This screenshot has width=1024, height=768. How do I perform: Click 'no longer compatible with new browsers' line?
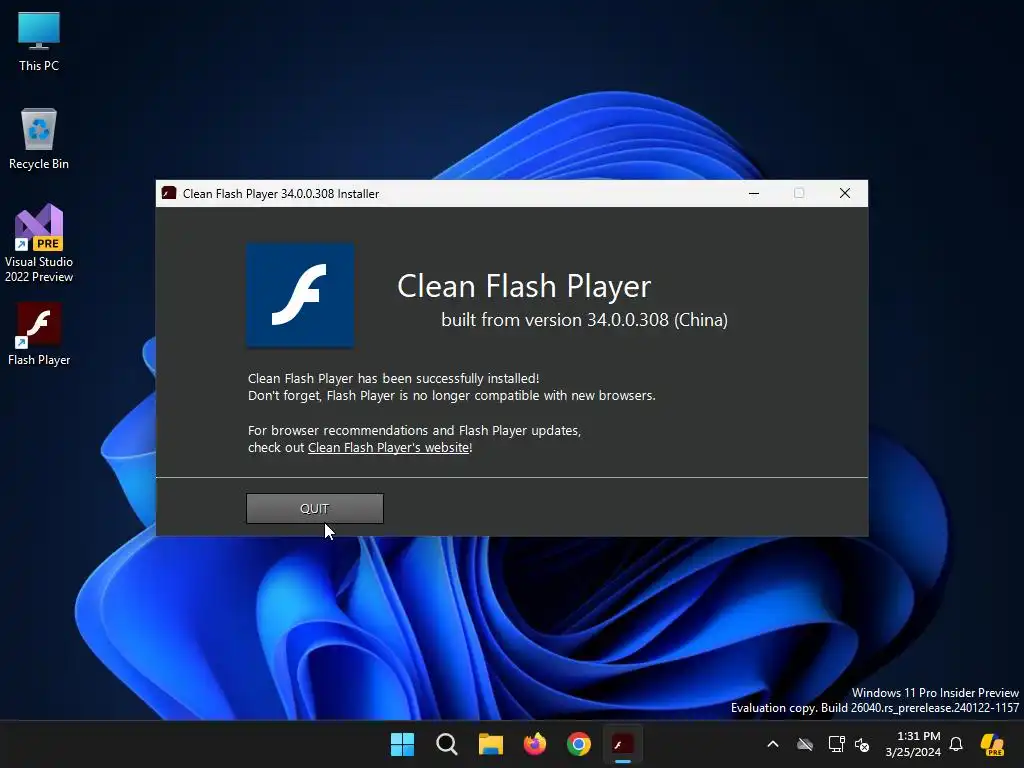pos(451,395)
